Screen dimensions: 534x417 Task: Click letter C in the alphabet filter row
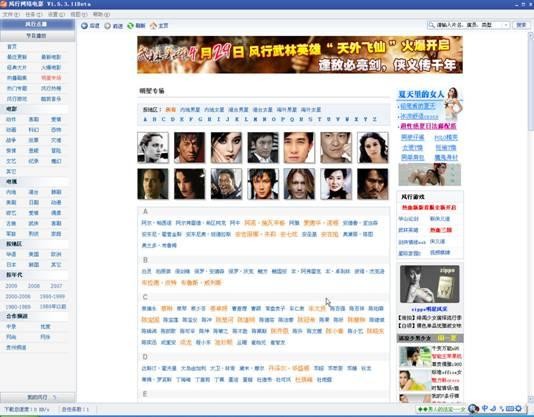coord(163,120)
